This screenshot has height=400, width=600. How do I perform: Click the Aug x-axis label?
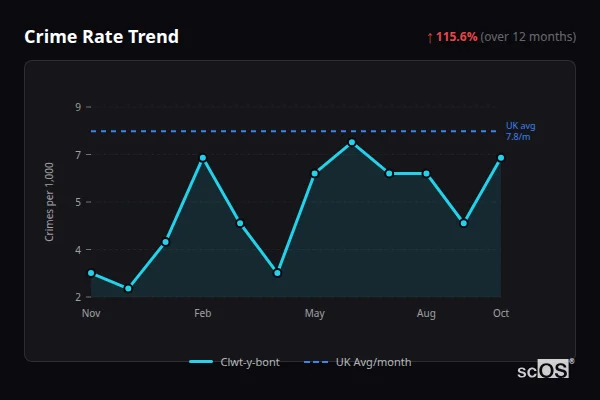click(x=426, y=314)
